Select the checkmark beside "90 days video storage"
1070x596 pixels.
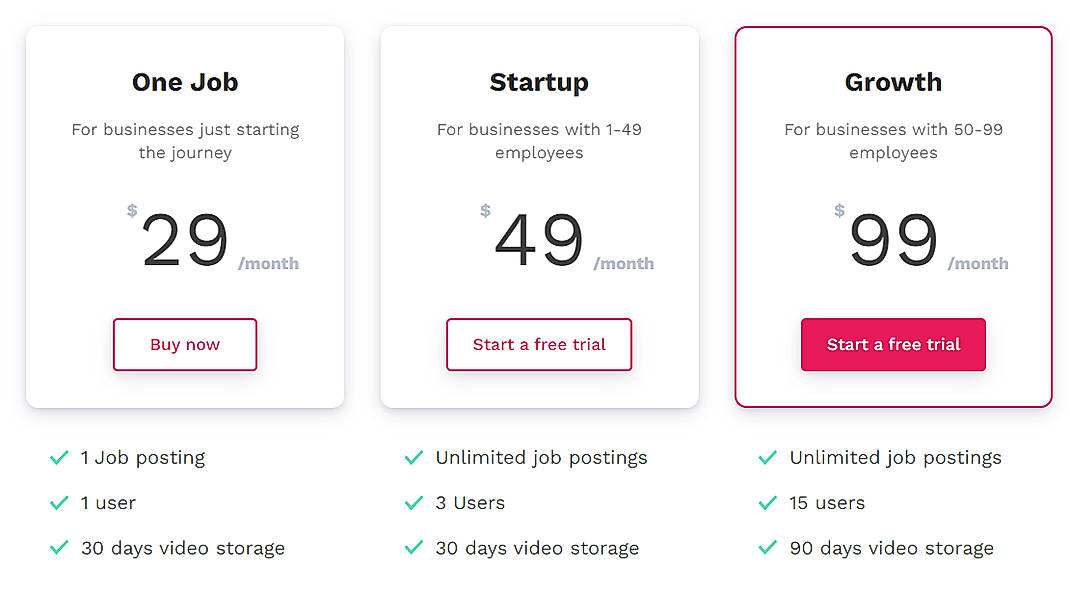(x=767, y=548)
